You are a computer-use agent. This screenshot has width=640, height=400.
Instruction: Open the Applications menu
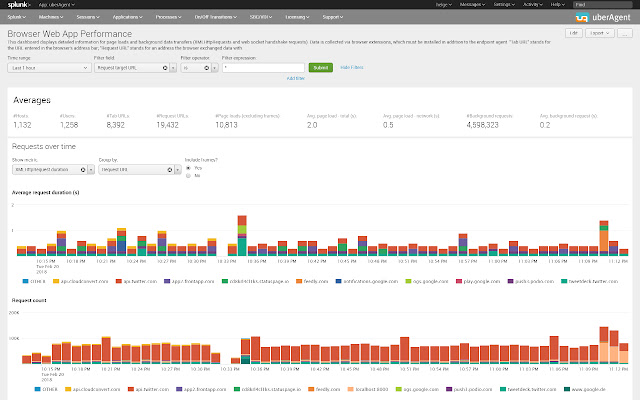point(128,17)
